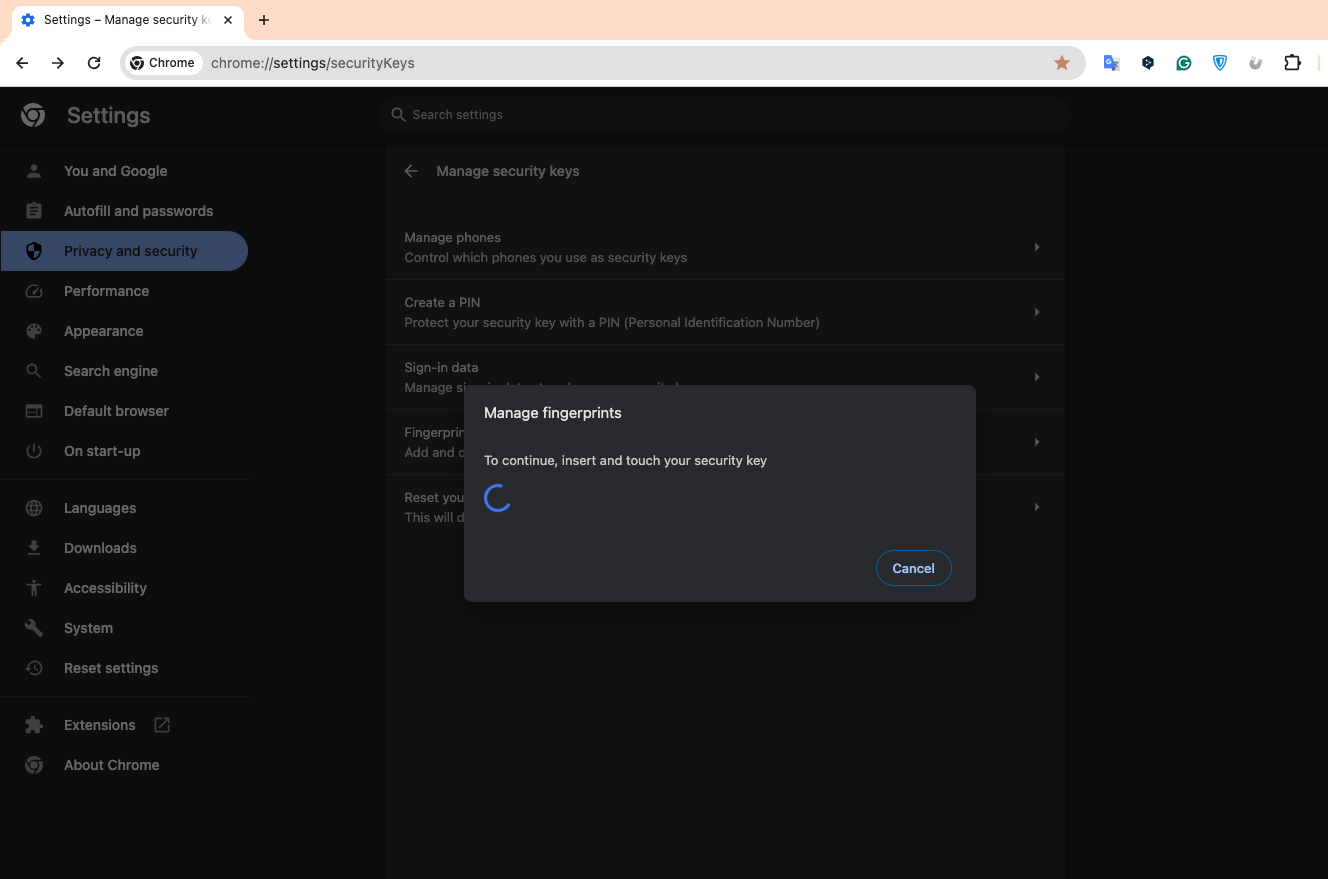Select Appearance in the sidebar
This screenshot has height=879, width=1328.
click(x=103, y=331)
